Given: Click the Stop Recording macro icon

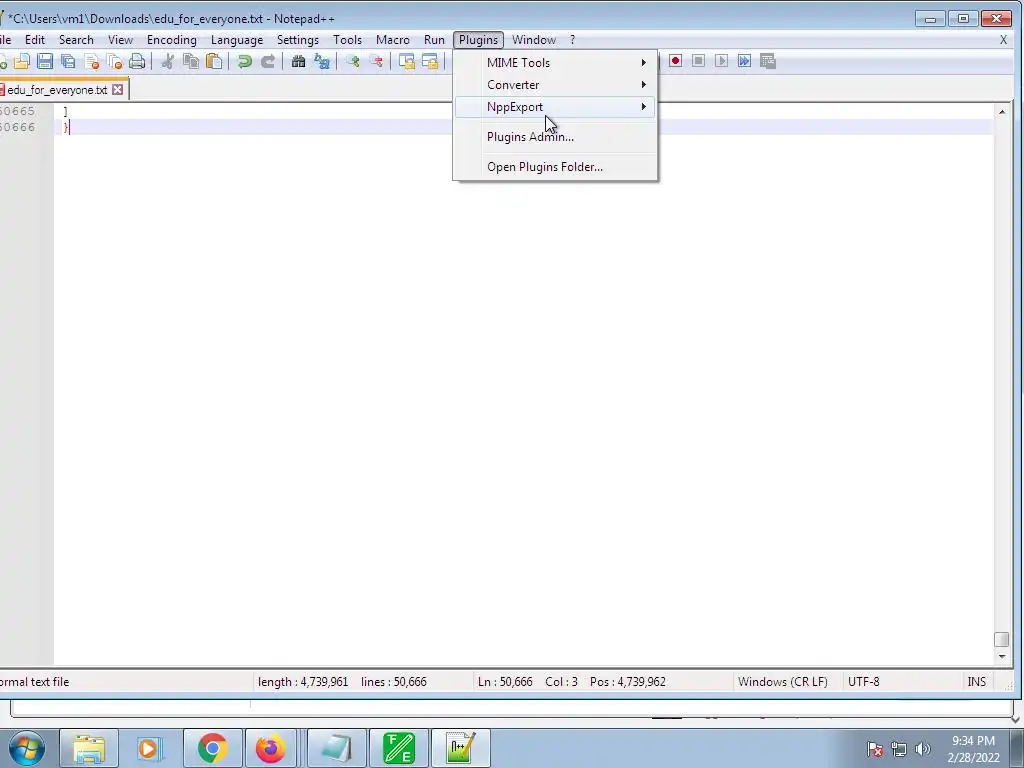Looking at the screenshot, I should [x=698, y=61].
